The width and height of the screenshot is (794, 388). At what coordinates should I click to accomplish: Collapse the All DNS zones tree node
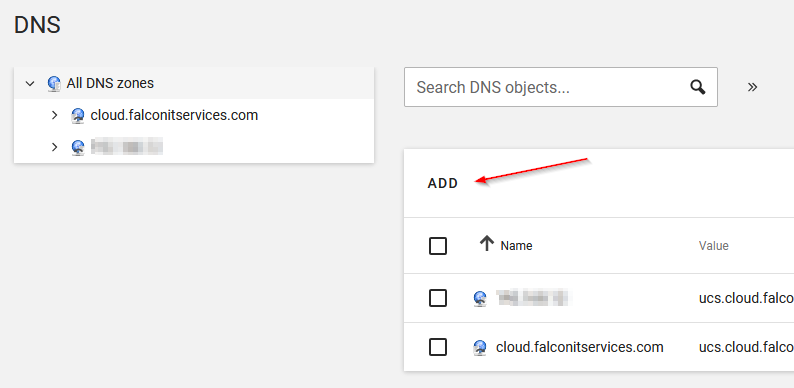30,83
